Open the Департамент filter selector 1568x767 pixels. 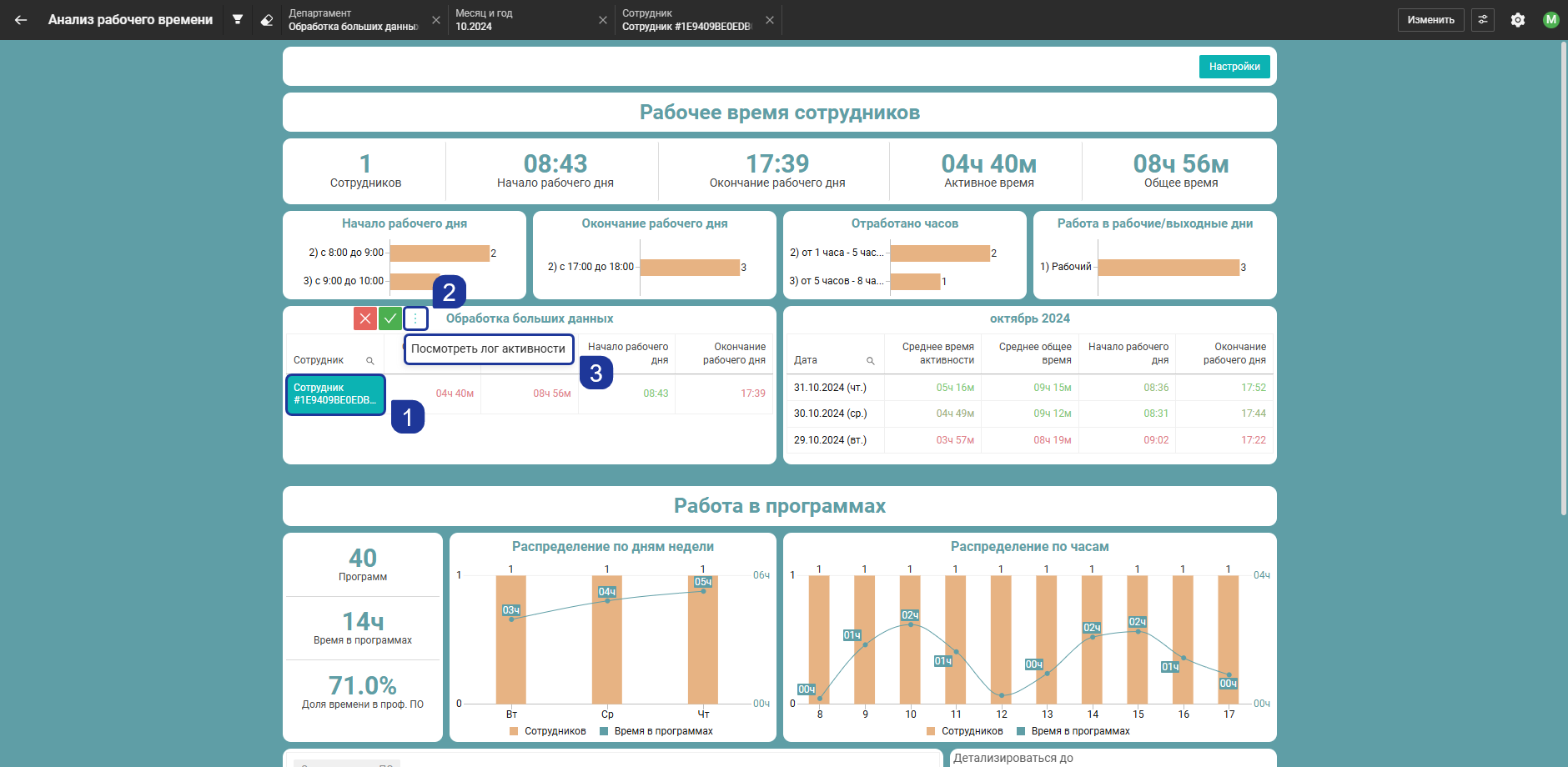coord(354,20)
